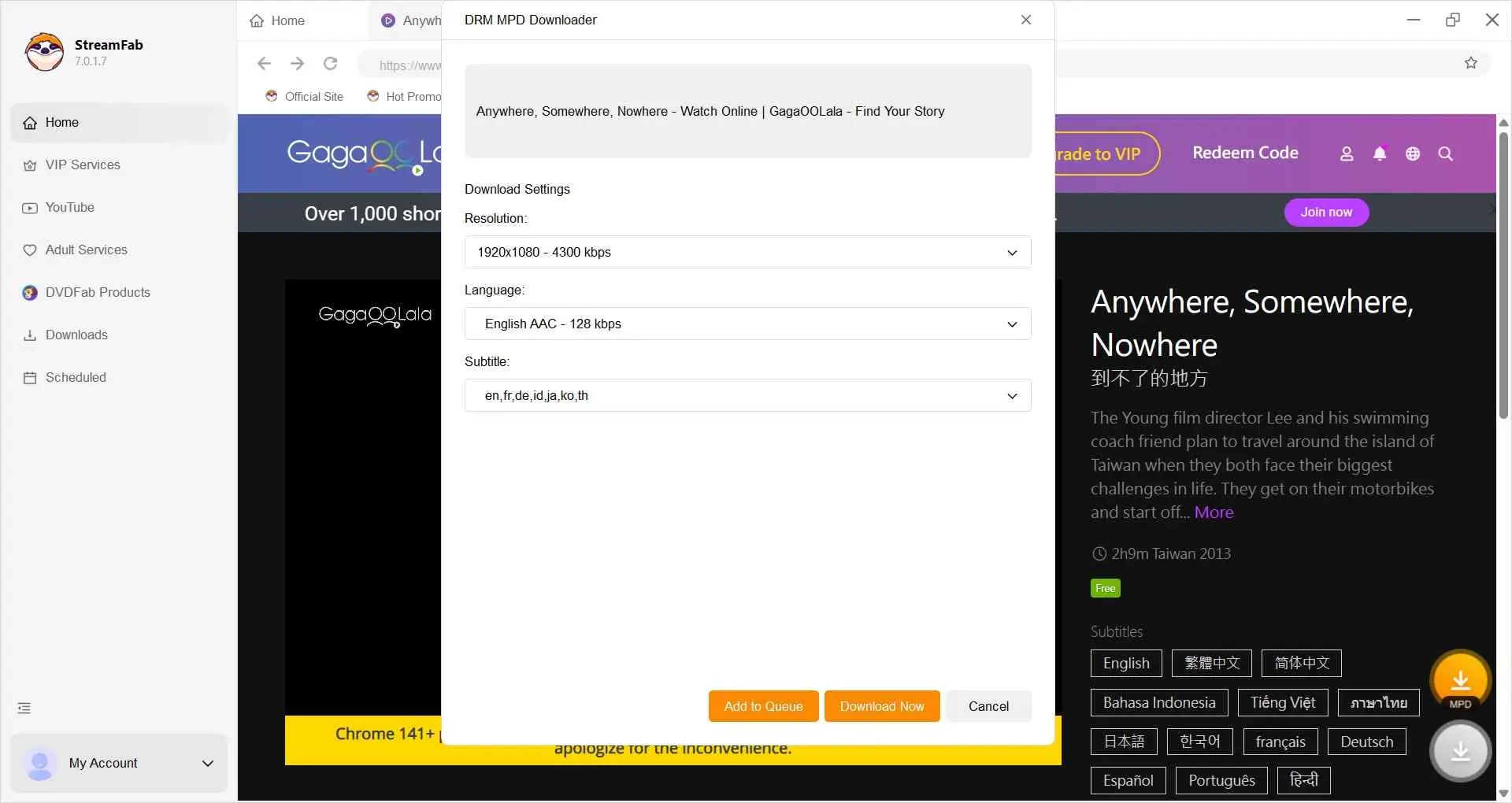
Task: Click the GagaOOLala search magnifier icon
Action: [x=1446, y=154]
